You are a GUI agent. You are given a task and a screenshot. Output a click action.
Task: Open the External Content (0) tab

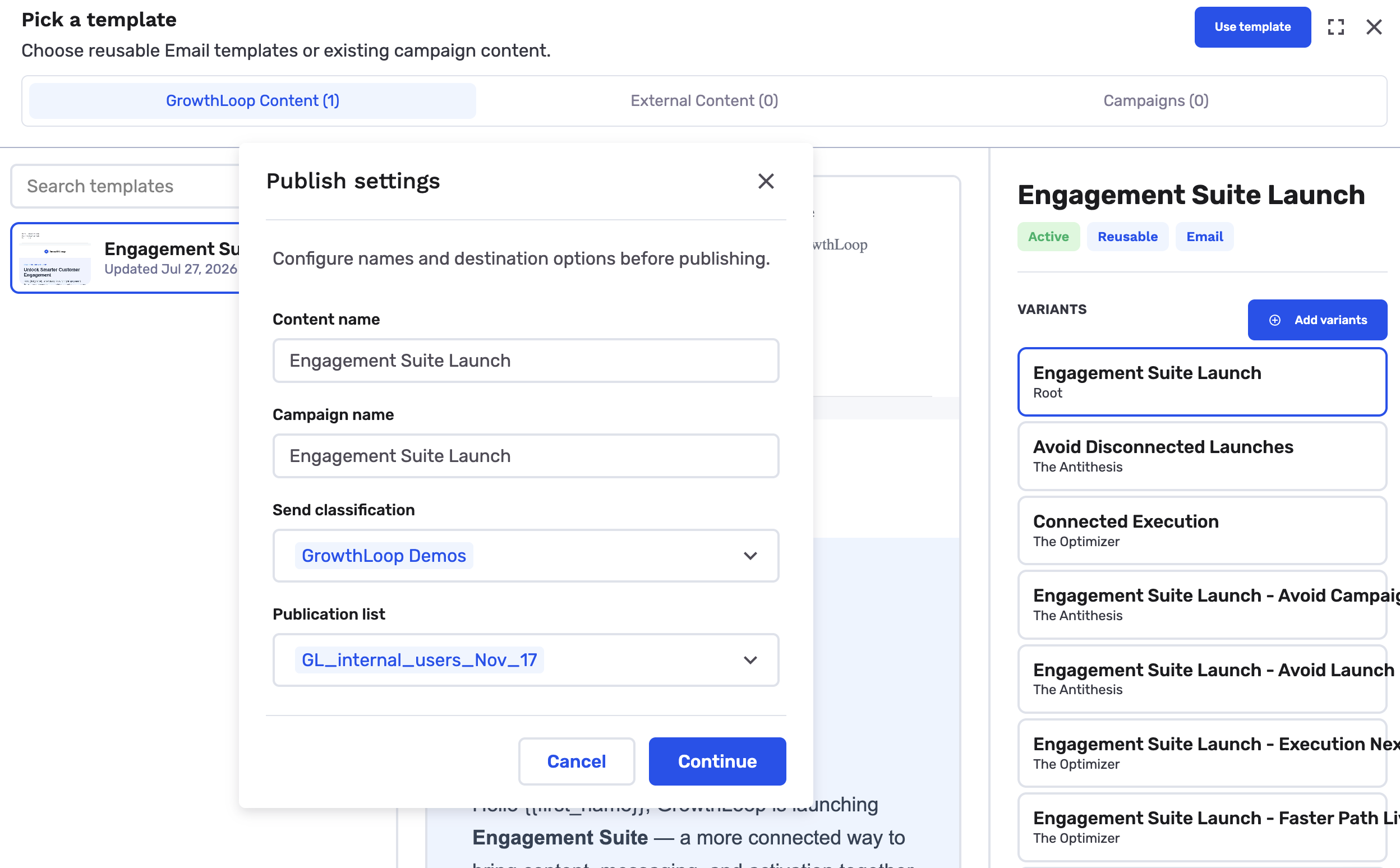click(x=704, y=101)
